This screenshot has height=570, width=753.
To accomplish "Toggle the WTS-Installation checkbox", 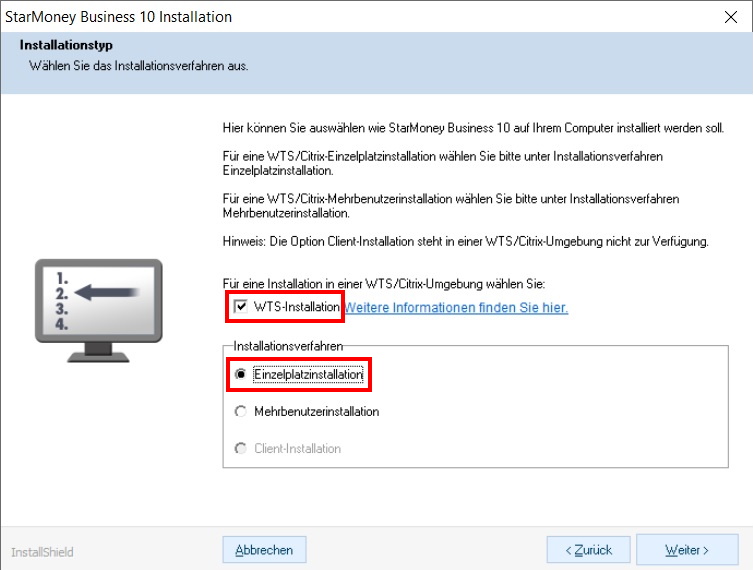I will tap(240, 306).
